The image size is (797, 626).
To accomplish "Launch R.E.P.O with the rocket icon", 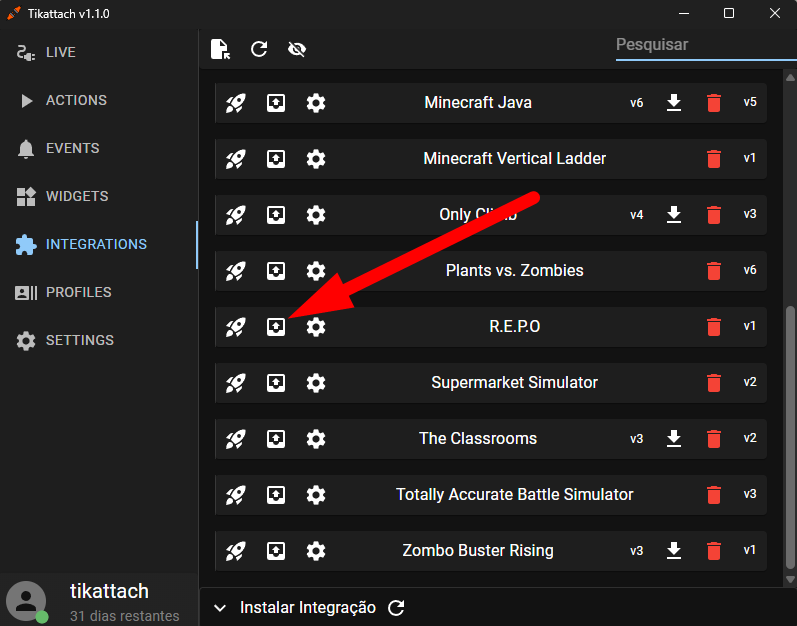I will [235, 327].
